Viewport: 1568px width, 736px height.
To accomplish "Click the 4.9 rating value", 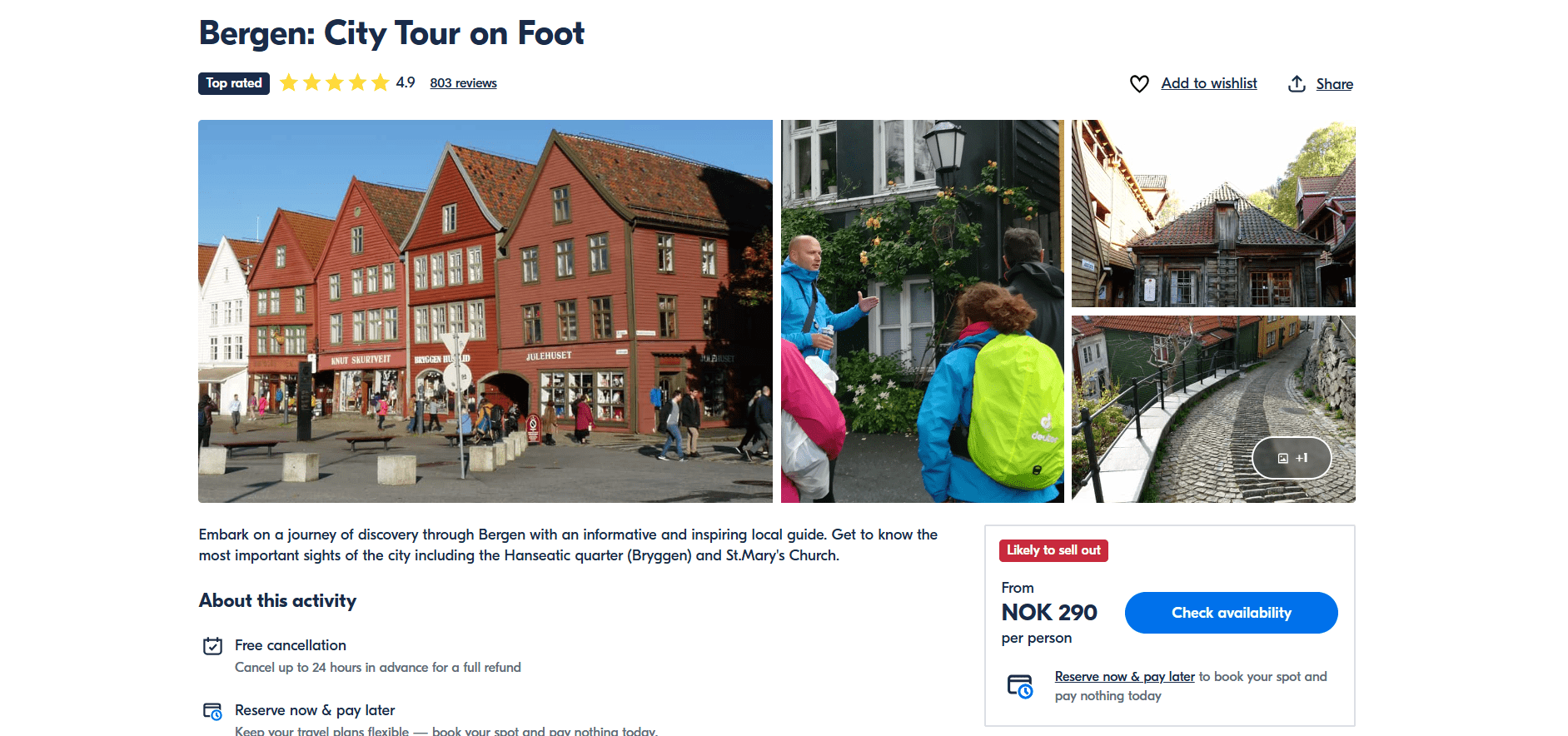I will pos(406,82).
